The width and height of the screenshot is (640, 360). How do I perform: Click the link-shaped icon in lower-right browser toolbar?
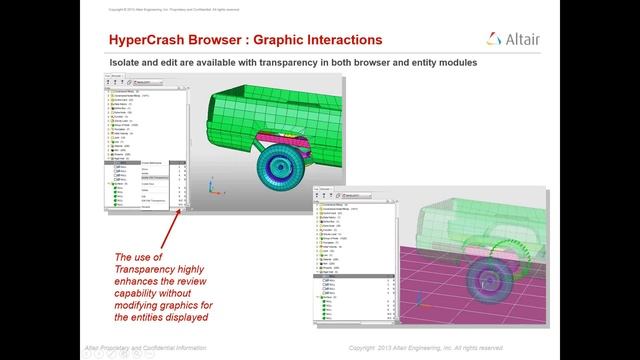338,196
